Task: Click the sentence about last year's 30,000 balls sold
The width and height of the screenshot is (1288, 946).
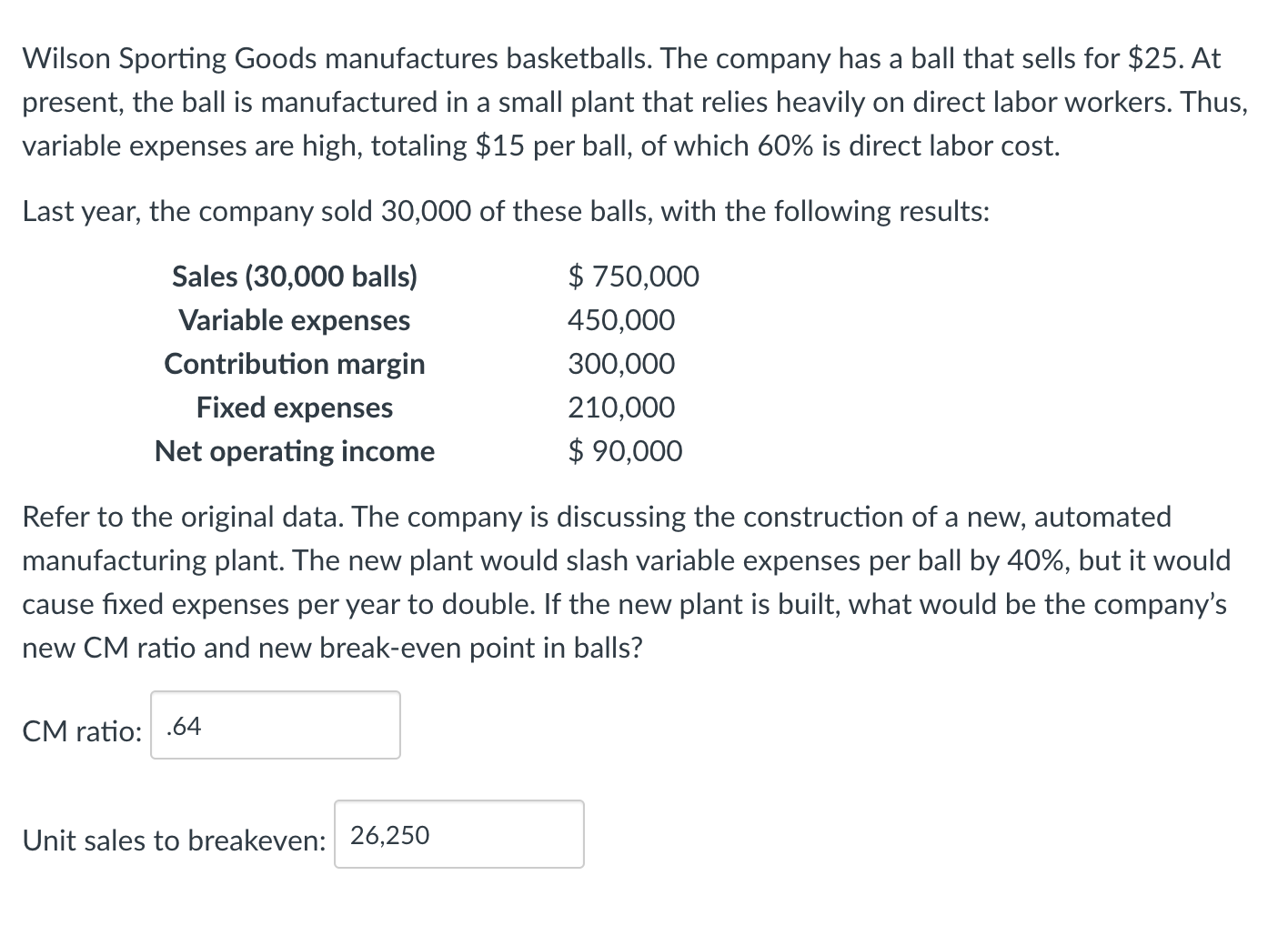Action: point(506,211)
